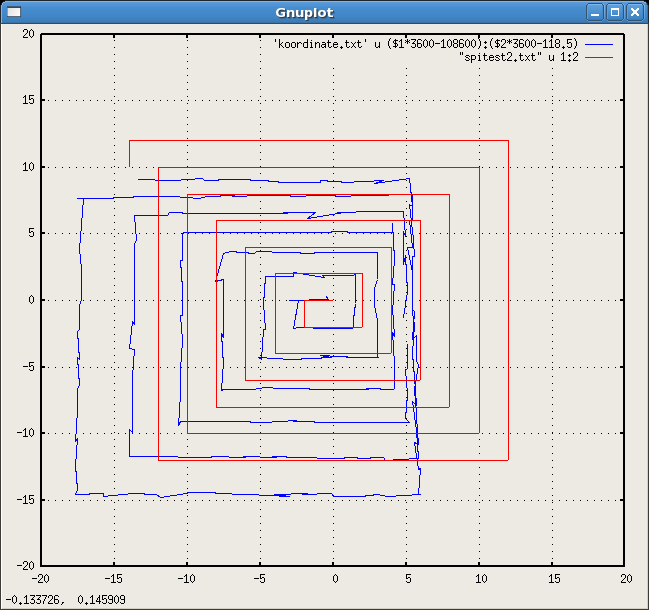Click the x-axis label 0

coord(335,579)
